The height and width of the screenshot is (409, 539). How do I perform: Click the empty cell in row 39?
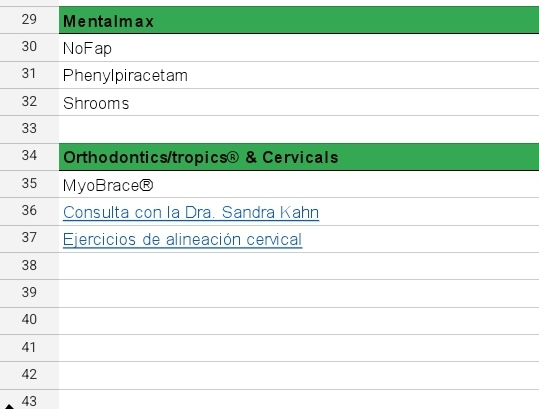pos(299,294)
